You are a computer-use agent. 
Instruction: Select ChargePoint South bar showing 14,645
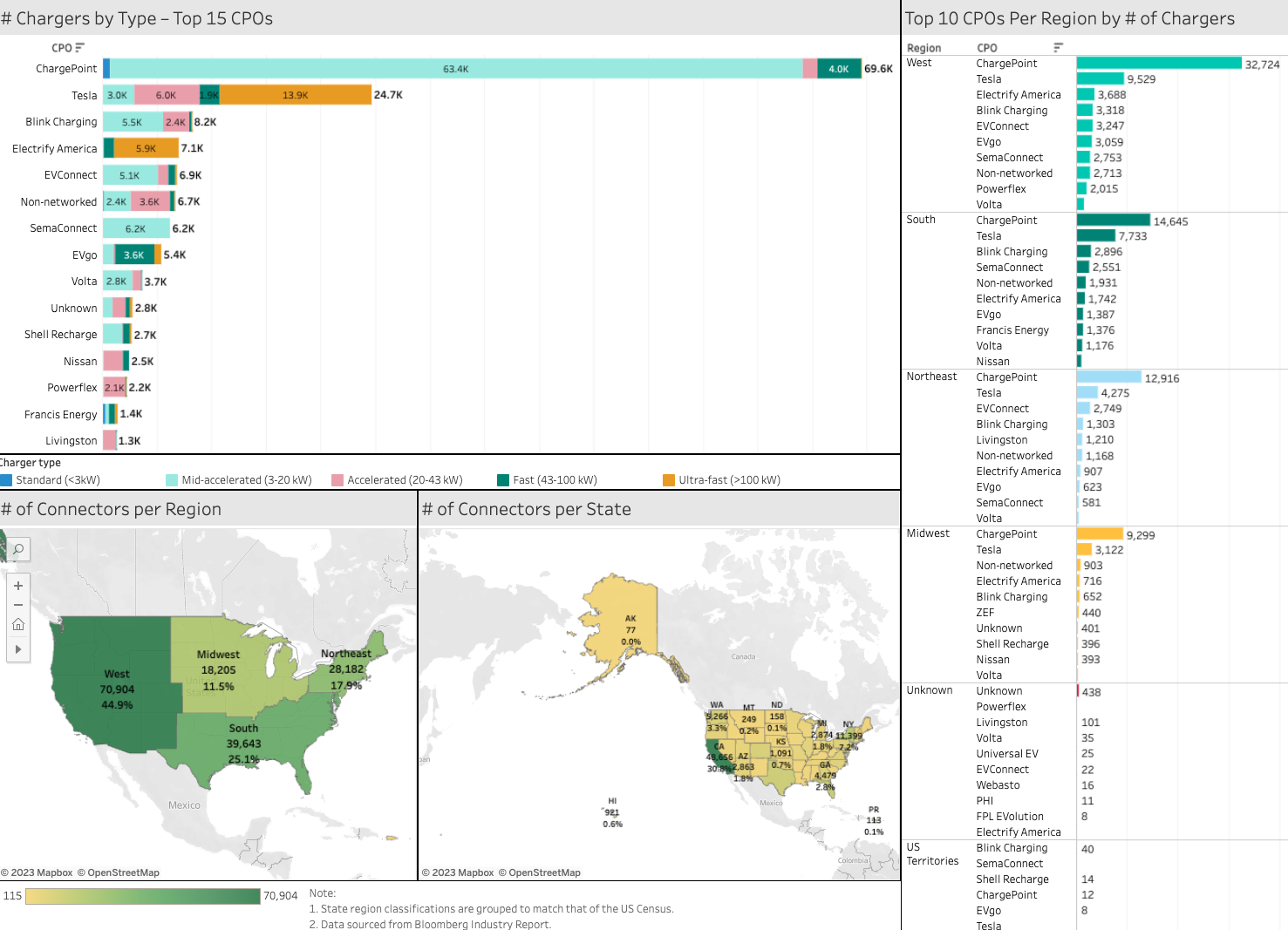coord(1114,221)
